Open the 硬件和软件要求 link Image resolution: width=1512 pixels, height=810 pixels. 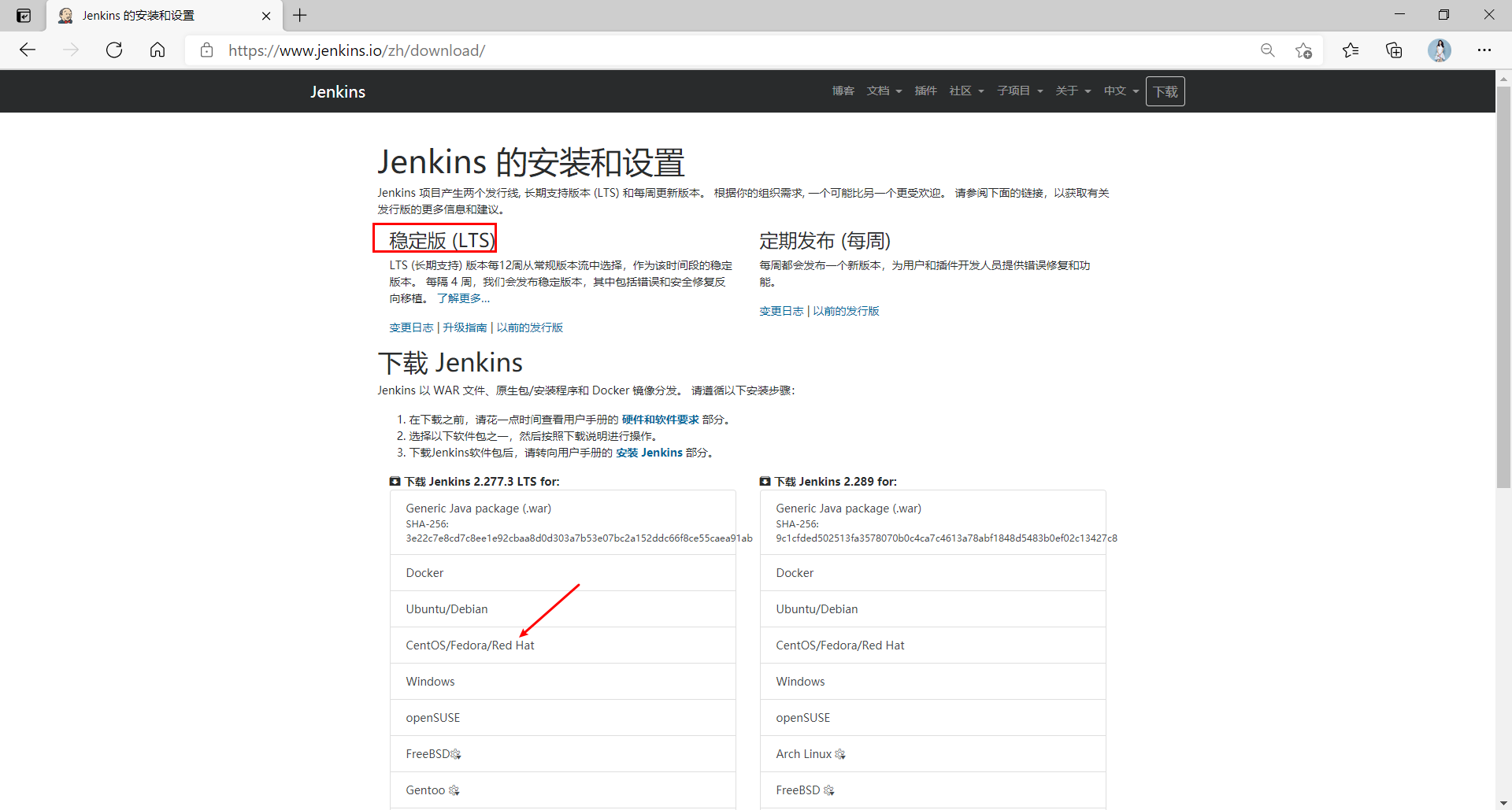click(x=660, y=420)
